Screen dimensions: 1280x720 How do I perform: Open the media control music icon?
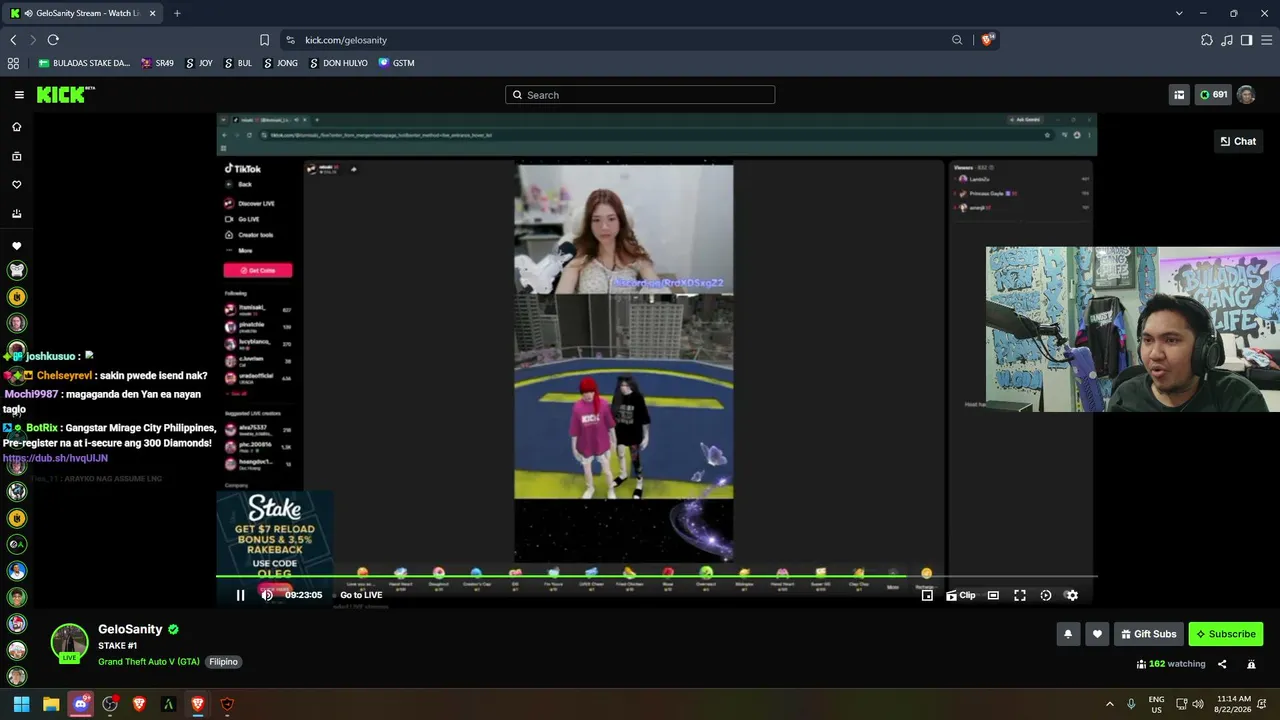[x=1227, y=40]
